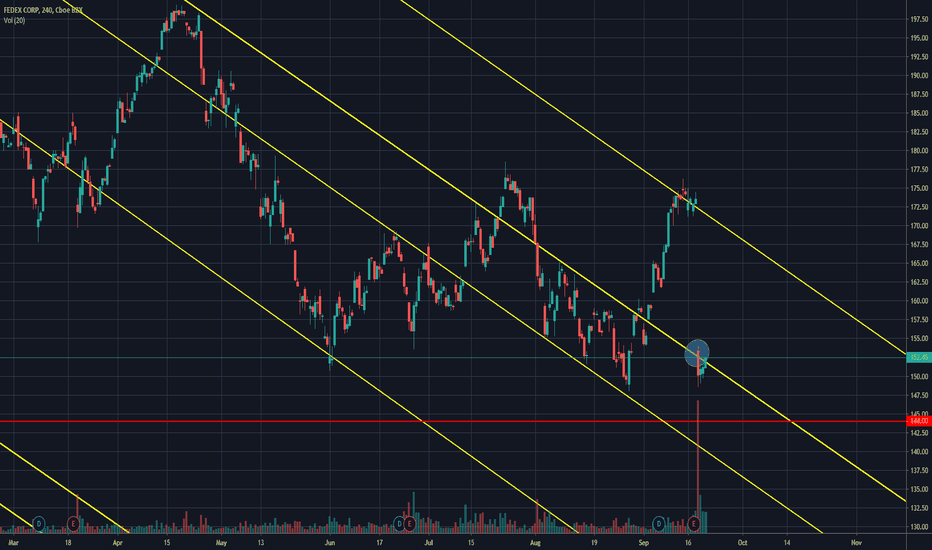932x550 pixels.
Task: Click the 140.00 price axis label
Action: pyautogui.click(x=919, y=452)
